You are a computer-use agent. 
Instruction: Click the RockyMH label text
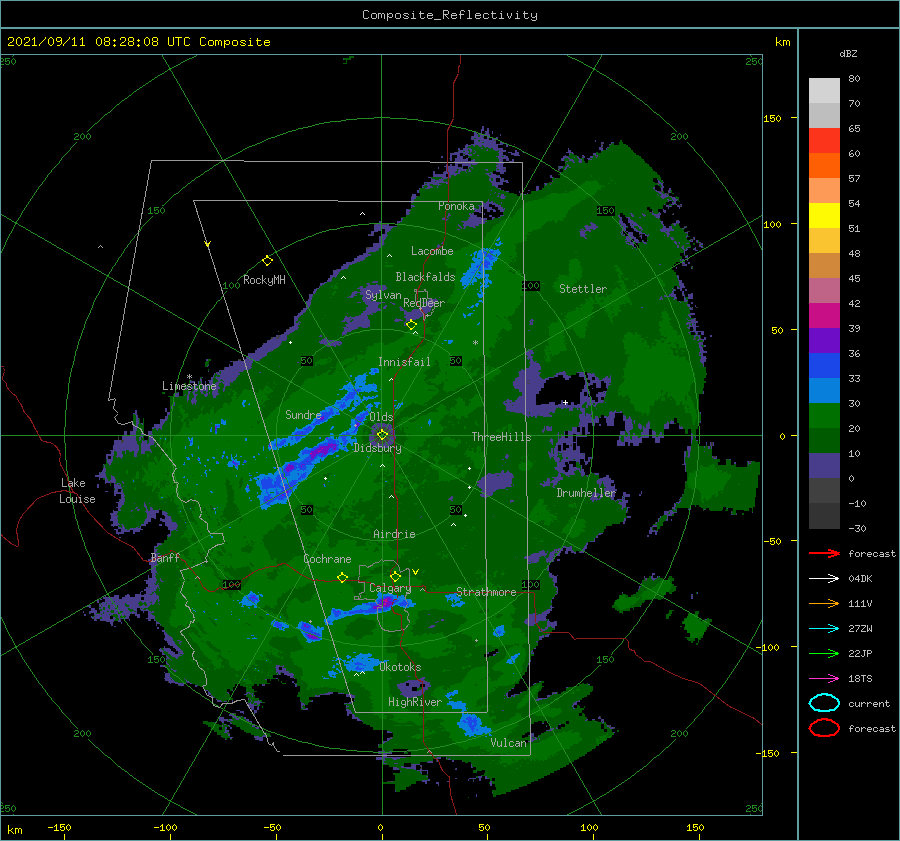pyautogui.click(x=264, y=280)
